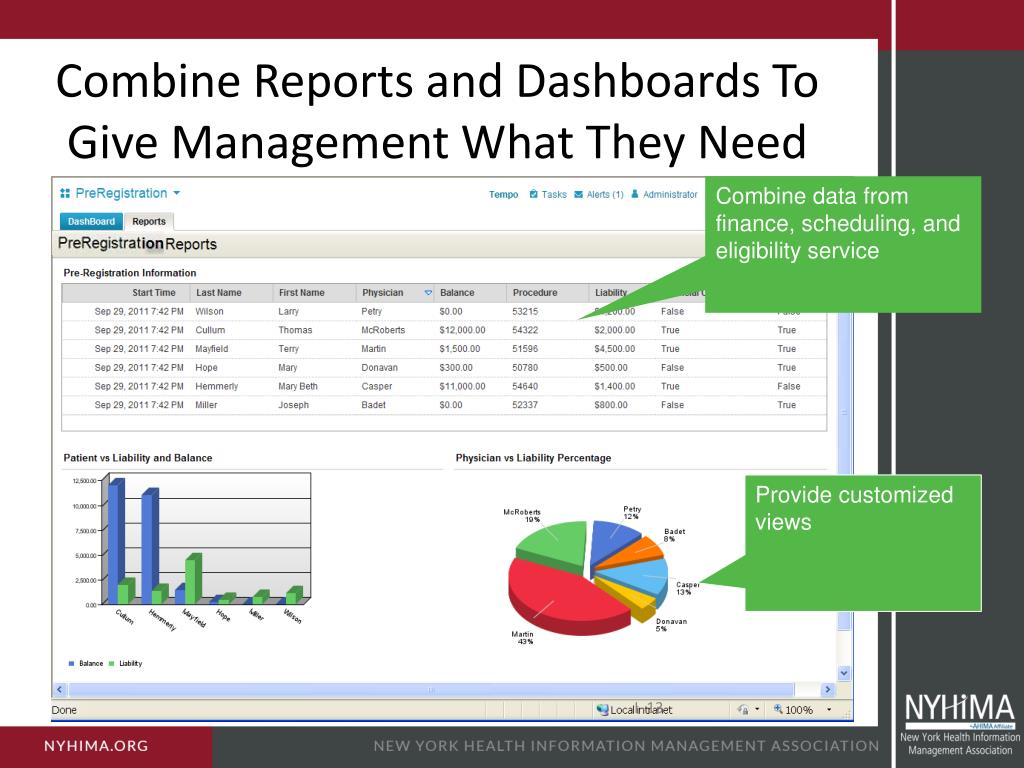Sort by First Name column header
Screen dimensions: 1024x768
[301, 293]
